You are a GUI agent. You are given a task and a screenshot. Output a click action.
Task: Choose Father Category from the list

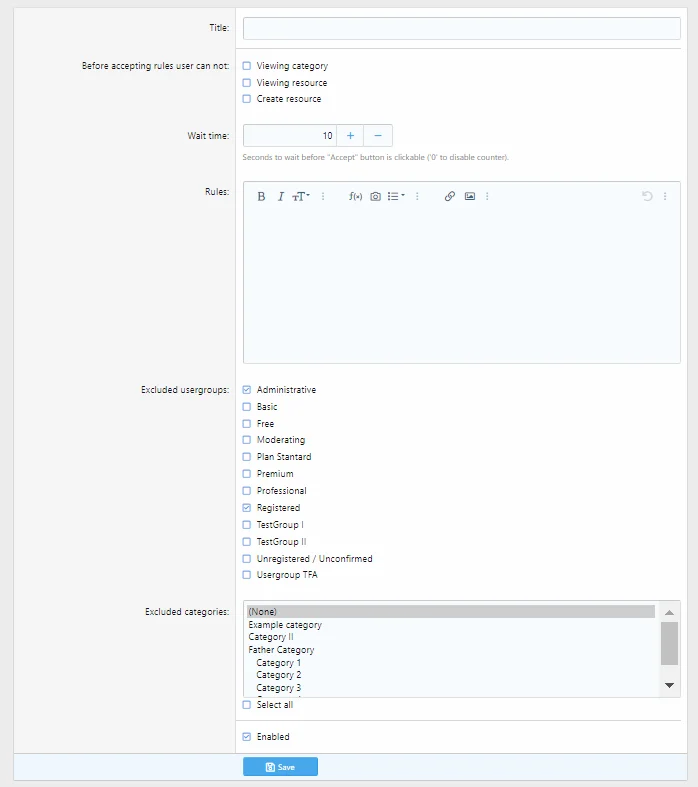281,650
